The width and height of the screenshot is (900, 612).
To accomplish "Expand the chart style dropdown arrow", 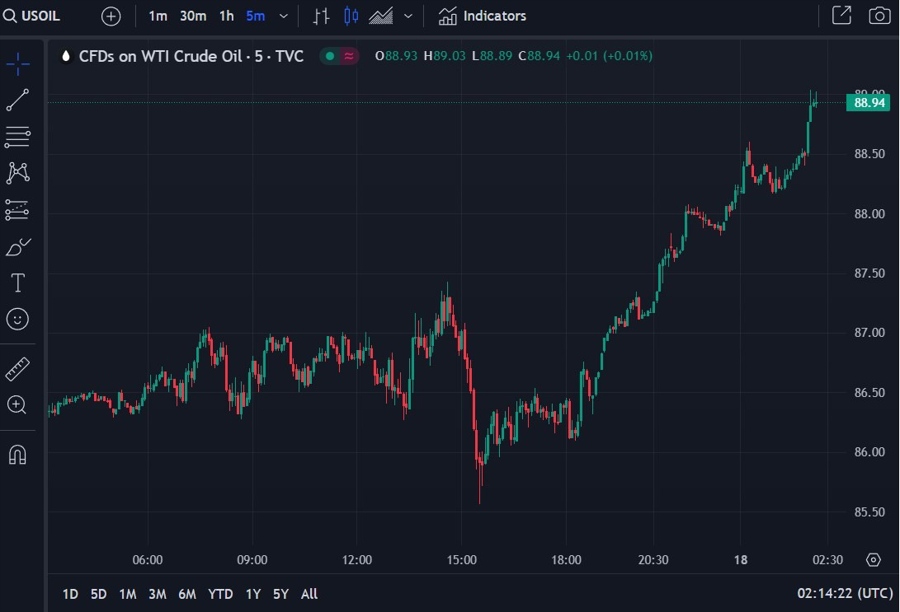I will click(407, 15).
